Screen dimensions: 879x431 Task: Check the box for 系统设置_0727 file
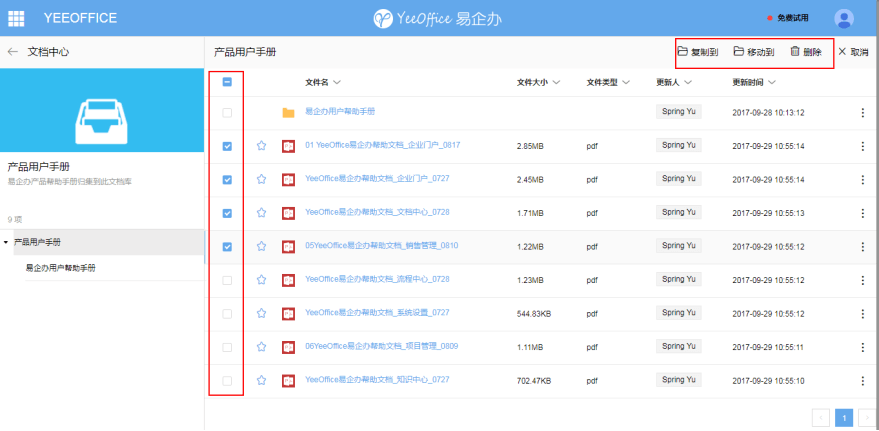(227, 314)
